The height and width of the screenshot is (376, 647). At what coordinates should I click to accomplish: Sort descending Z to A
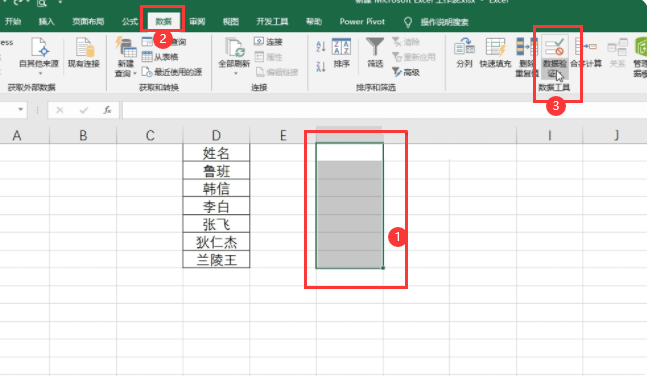tap(321, 66)
